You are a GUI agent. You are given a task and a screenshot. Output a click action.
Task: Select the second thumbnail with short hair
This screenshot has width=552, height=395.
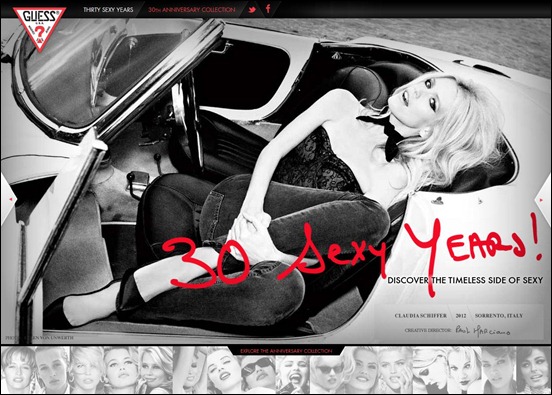52,370
